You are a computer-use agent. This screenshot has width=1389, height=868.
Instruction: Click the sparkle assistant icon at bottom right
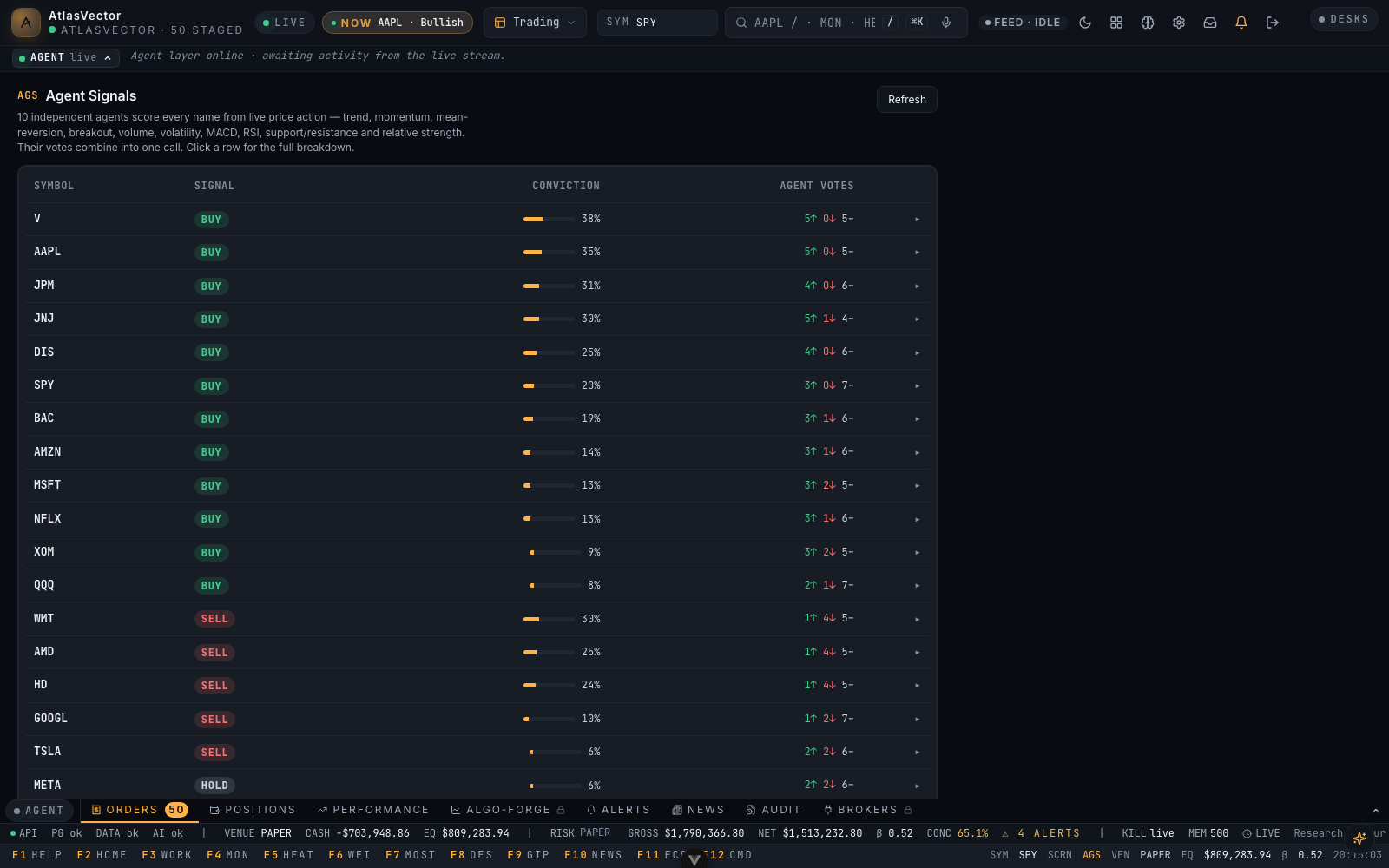tap(1359, 838)
